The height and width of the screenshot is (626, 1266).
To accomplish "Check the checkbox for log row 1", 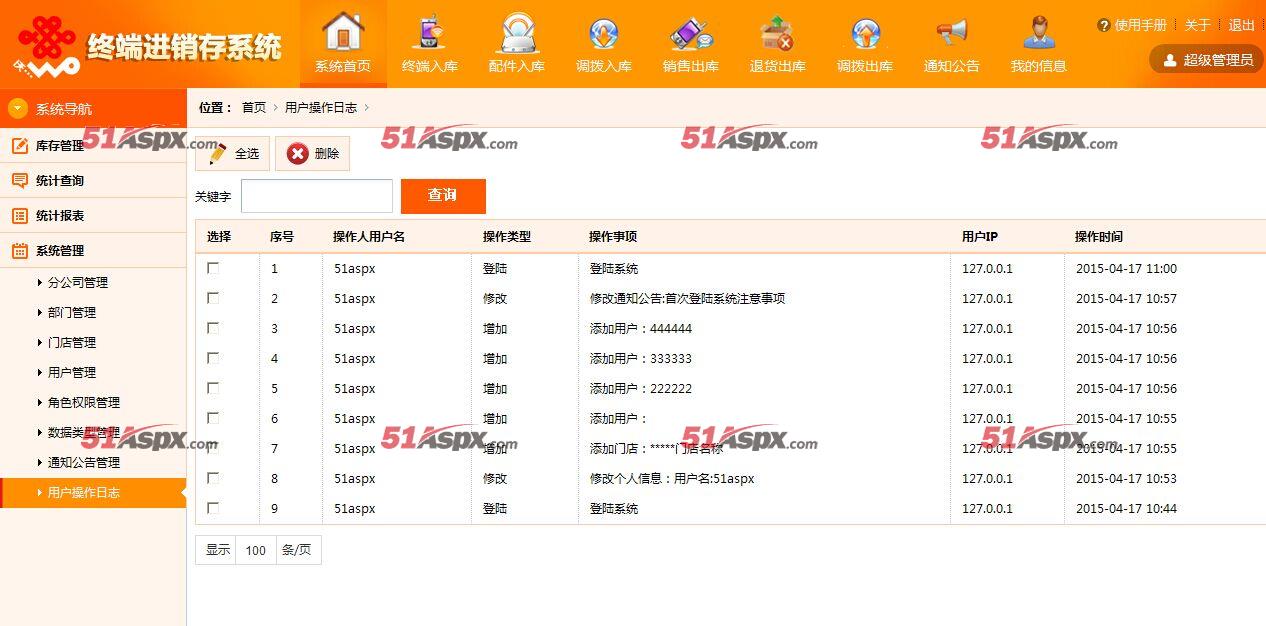I will pyautogui.click(x=213, y=268).
